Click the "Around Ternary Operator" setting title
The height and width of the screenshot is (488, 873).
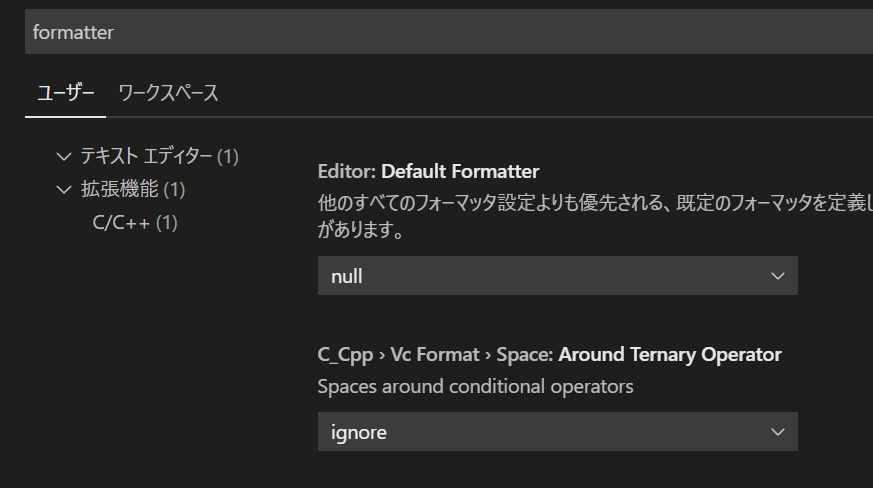(x=670, y=354)
